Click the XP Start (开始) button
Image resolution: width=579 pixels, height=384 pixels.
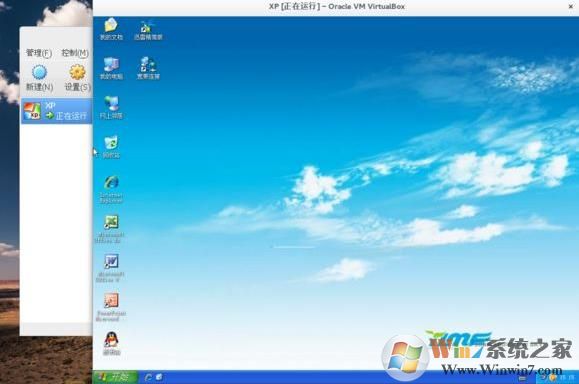click(x=116, y=377)
